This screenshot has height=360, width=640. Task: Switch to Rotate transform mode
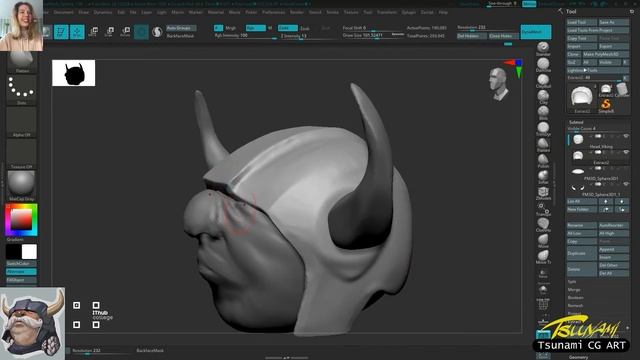point(125,32)
